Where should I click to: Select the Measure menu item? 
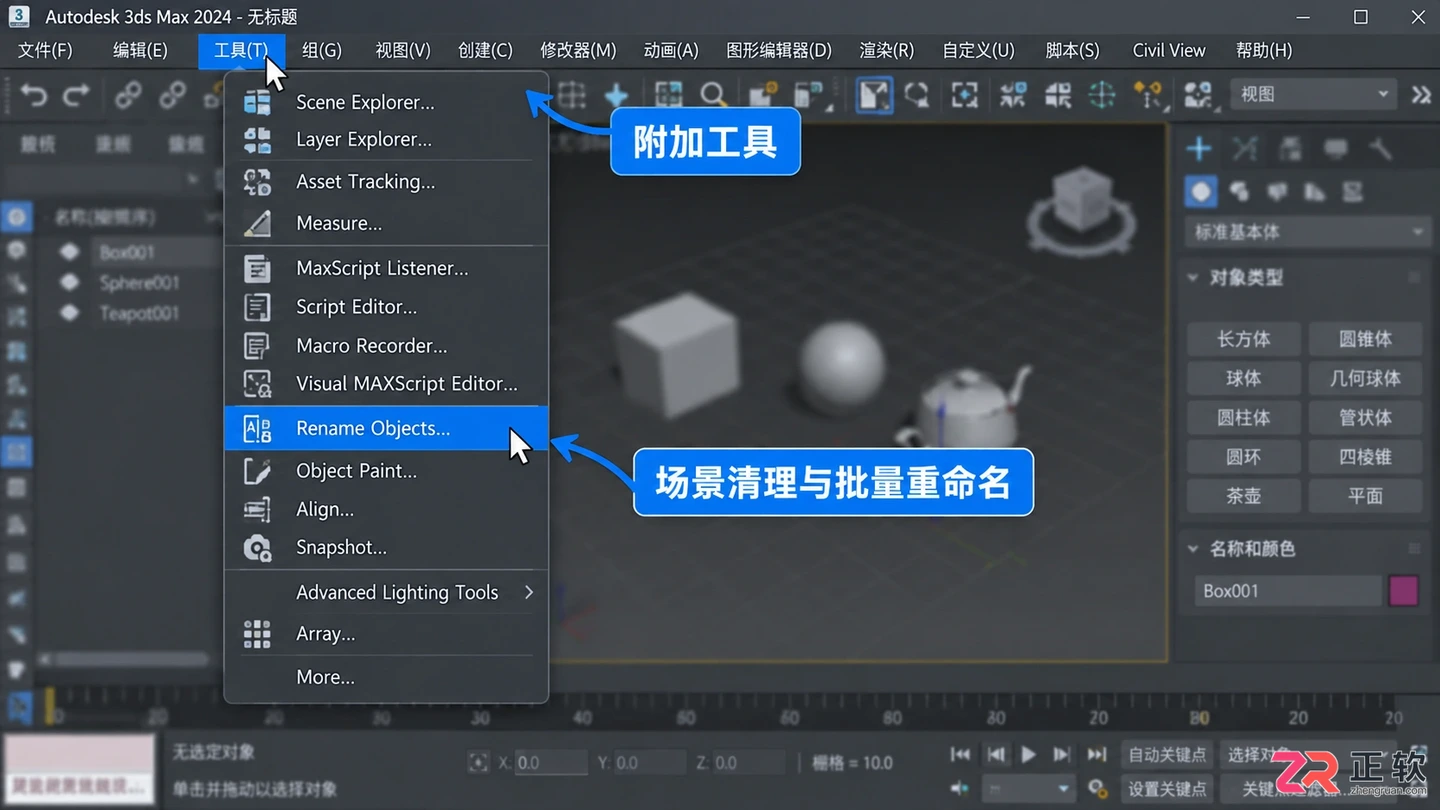click(386, 224)
